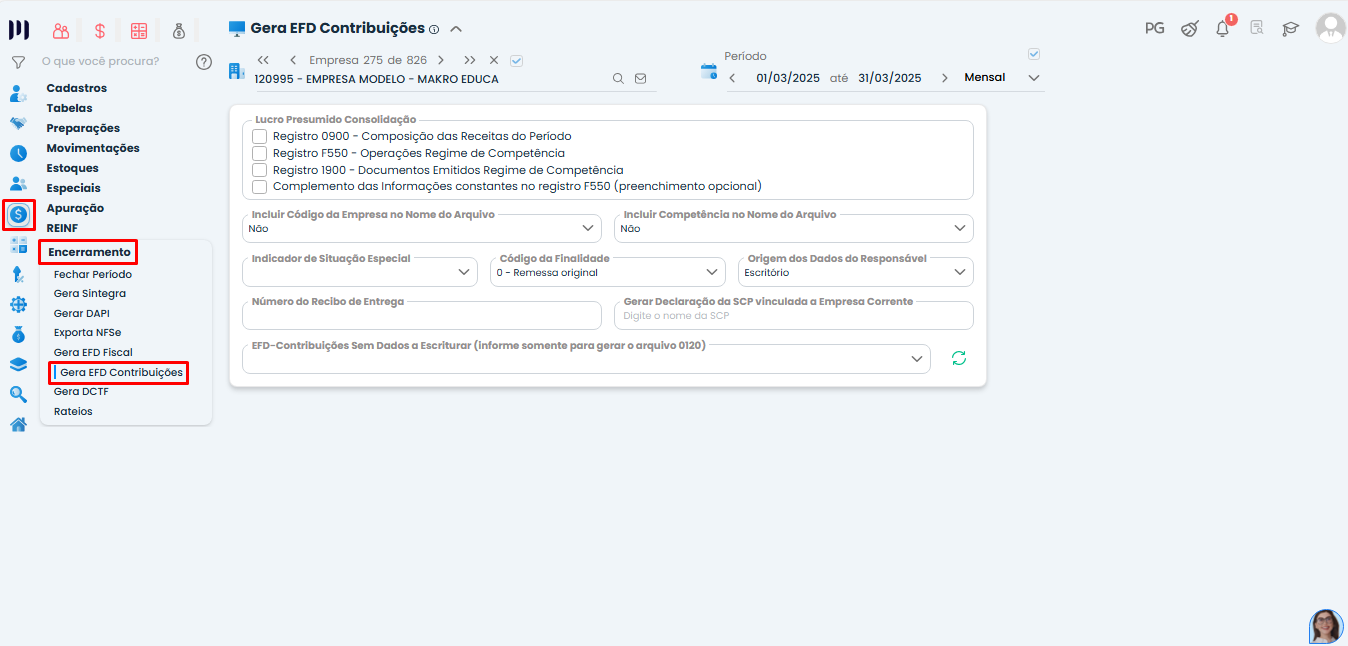Image resolution: width=1348 pixels, height=646 pixels.
Task: Check Registro 1900 - Documentos Emitidos
Action: 260,170
